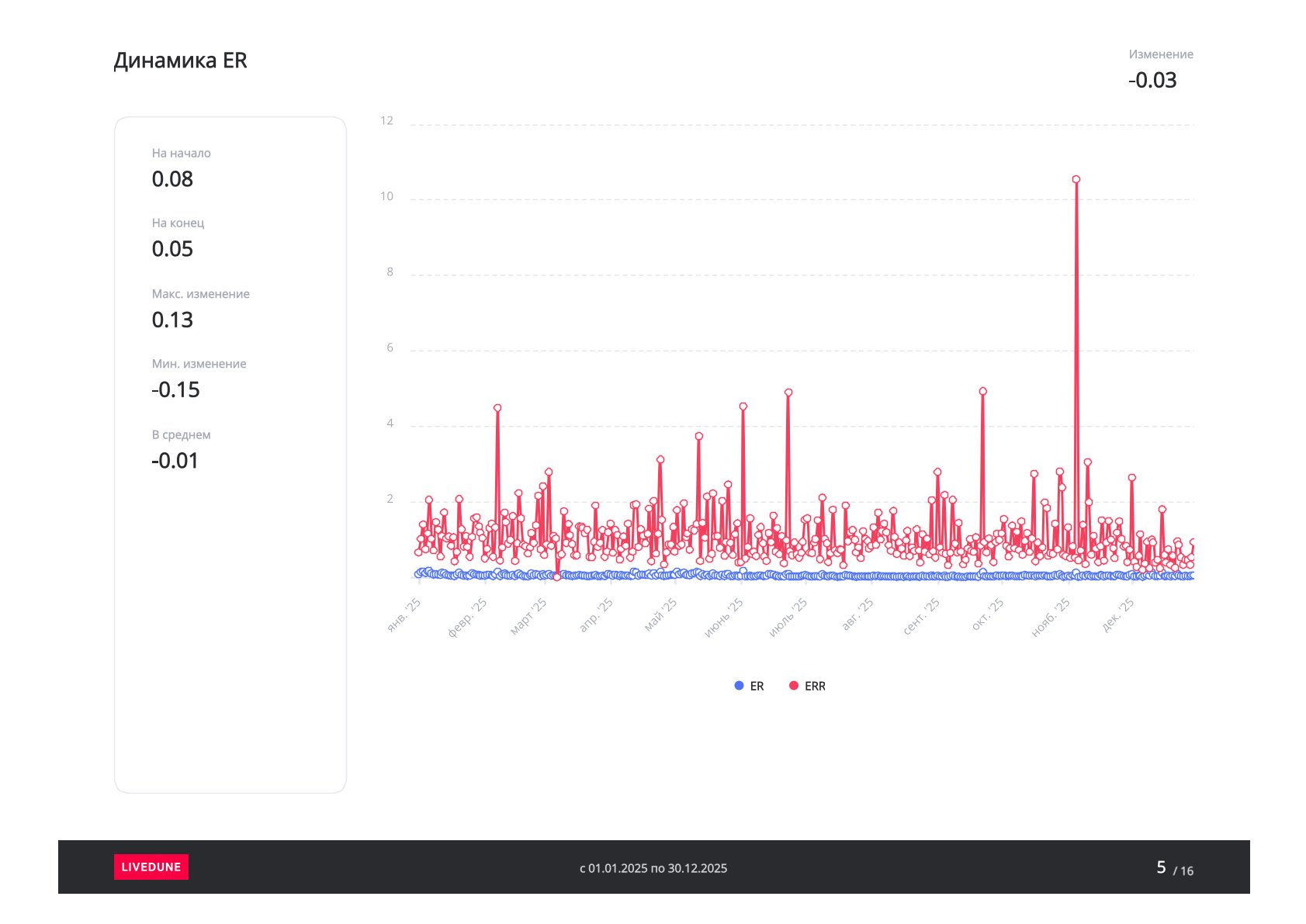Screen dimensions: 1306x924
Task: Select the ERR peak near 4.5 in February
Action: [497, 408]
